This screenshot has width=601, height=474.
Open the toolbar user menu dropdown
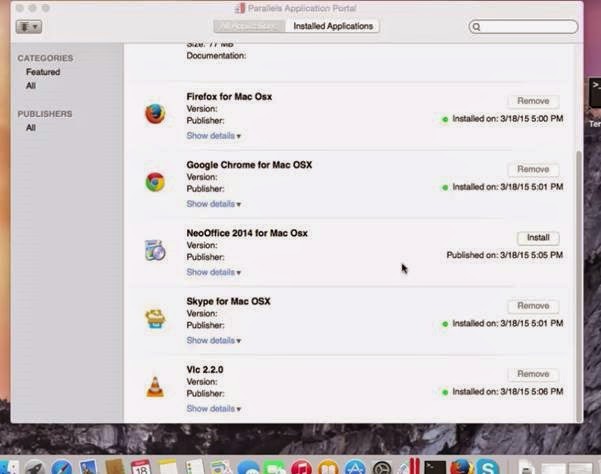pyautogui.click(x=29, y=27)
